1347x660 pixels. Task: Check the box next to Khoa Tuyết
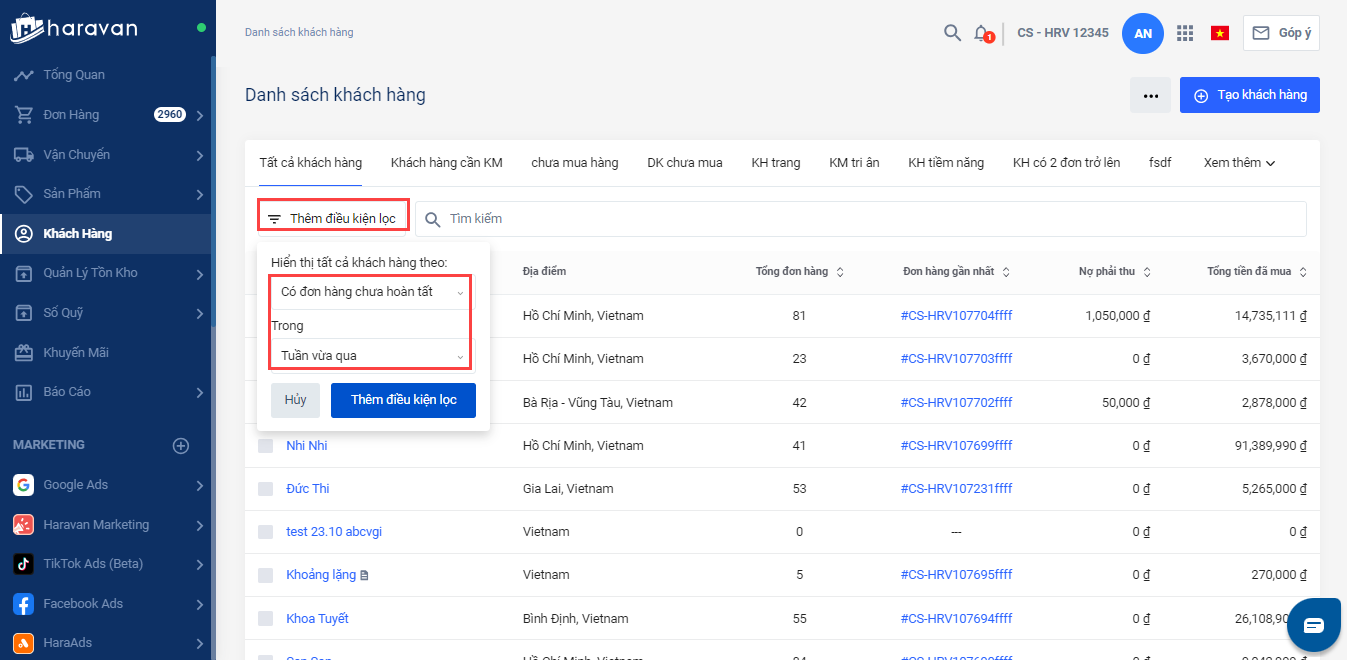[x=265, y=619]
